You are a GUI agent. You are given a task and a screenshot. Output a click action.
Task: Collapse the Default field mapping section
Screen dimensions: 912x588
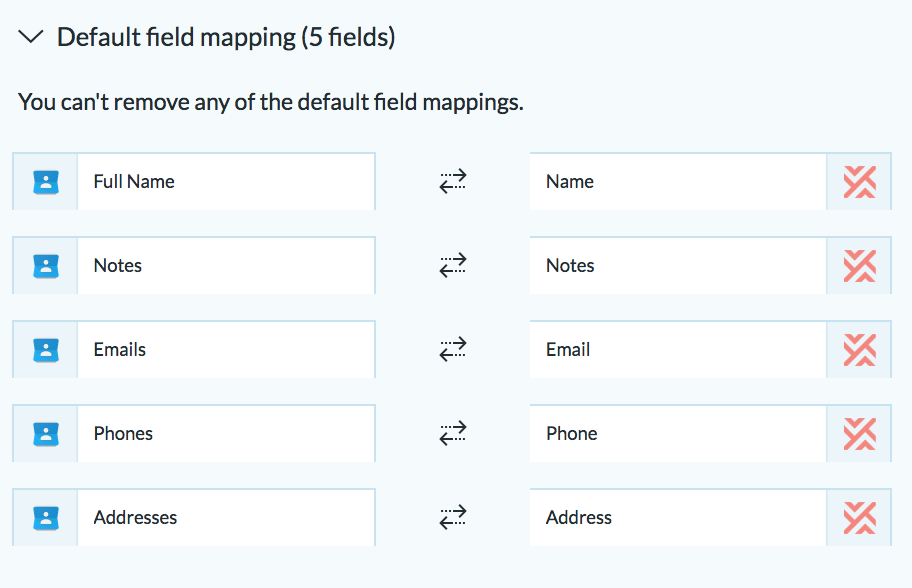(31, 37)
